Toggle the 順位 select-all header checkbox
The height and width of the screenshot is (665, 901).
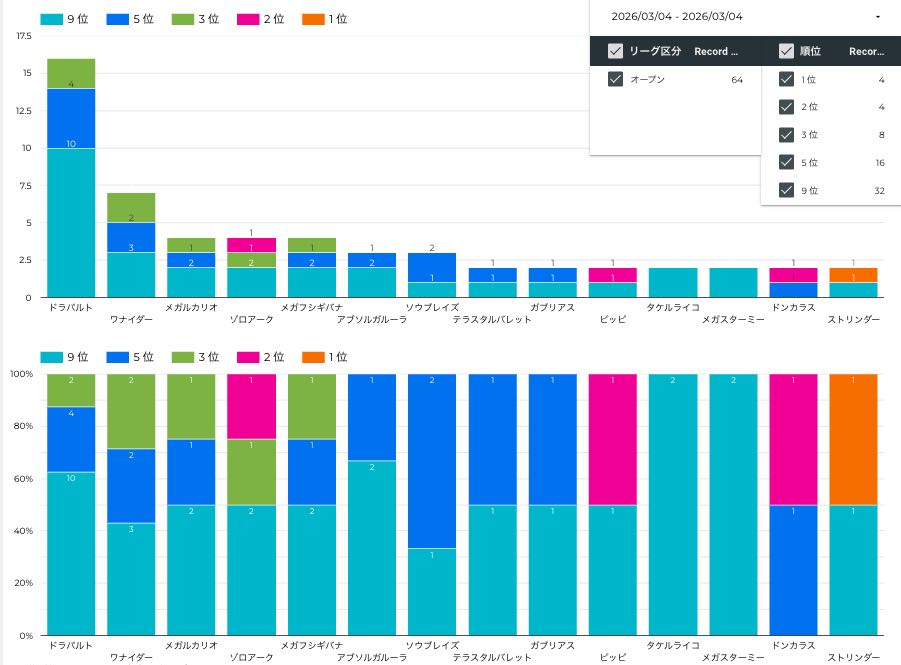click(x=787, y=51)
